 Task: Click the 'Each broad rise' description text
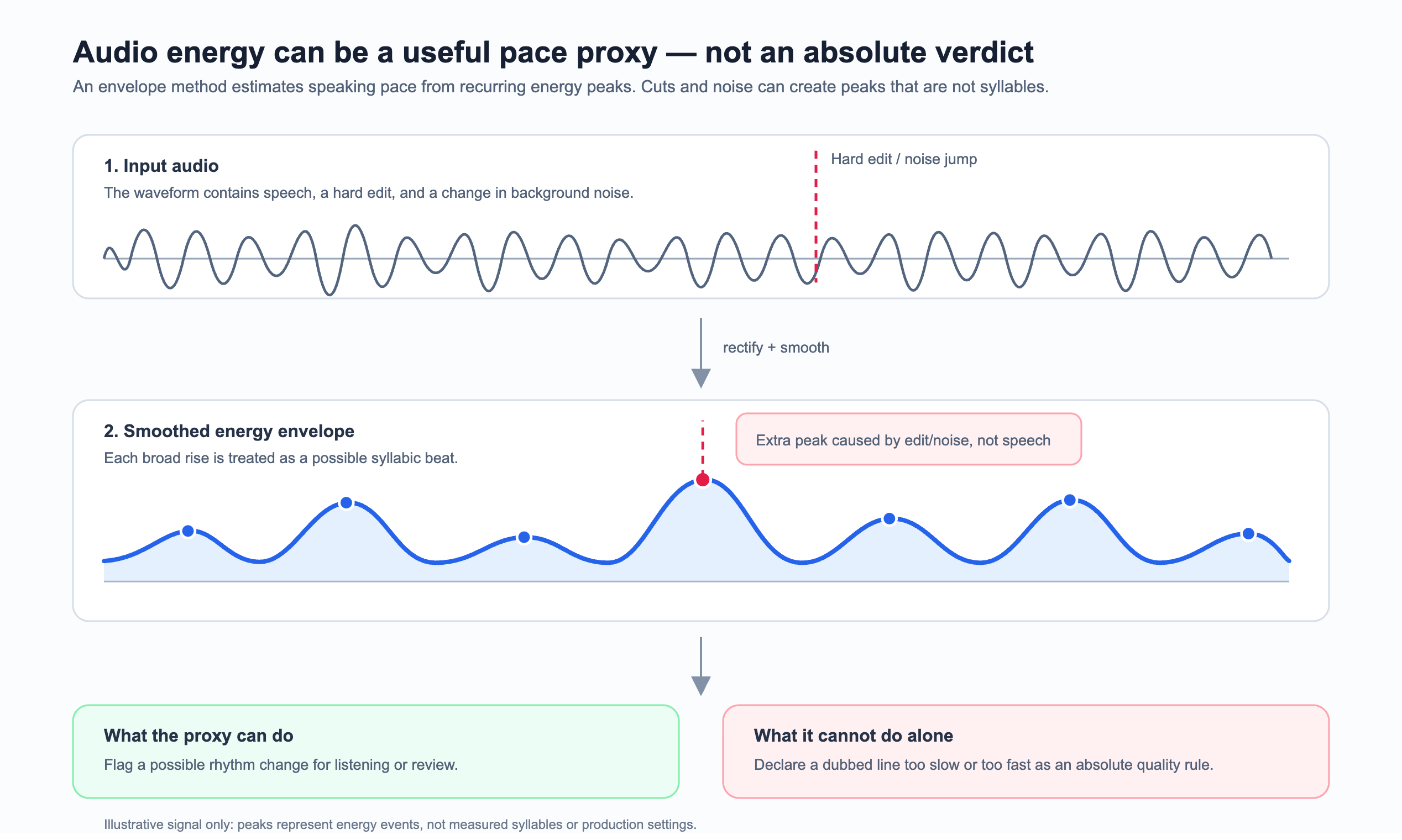281,458
